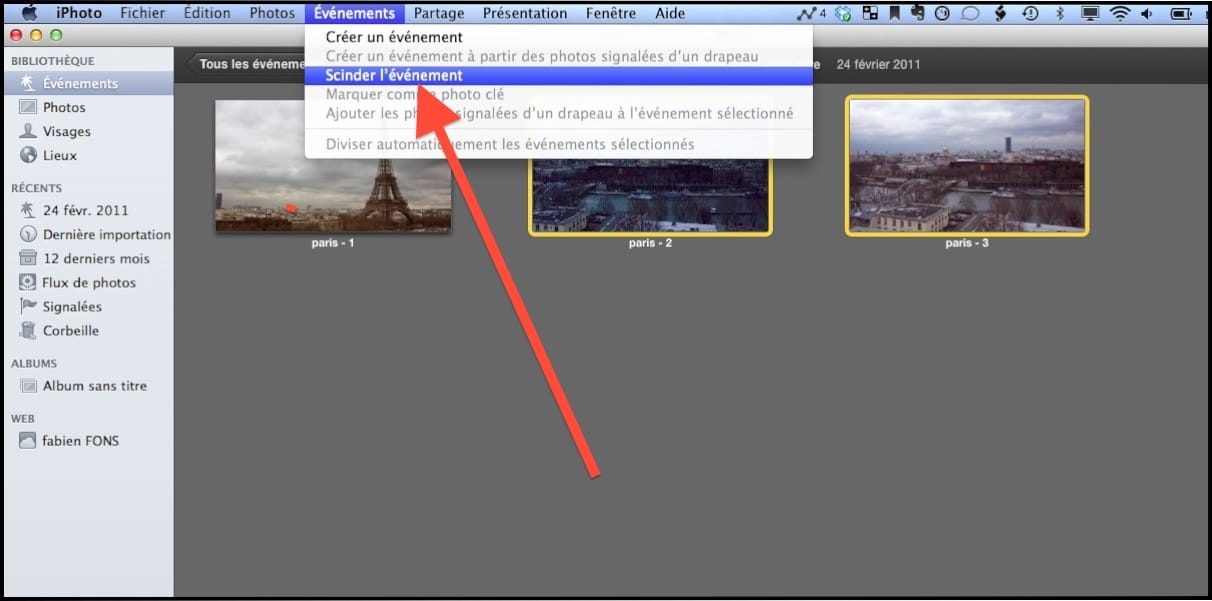
Task: Choose Scinder l'événement
Action: (559, 75)
